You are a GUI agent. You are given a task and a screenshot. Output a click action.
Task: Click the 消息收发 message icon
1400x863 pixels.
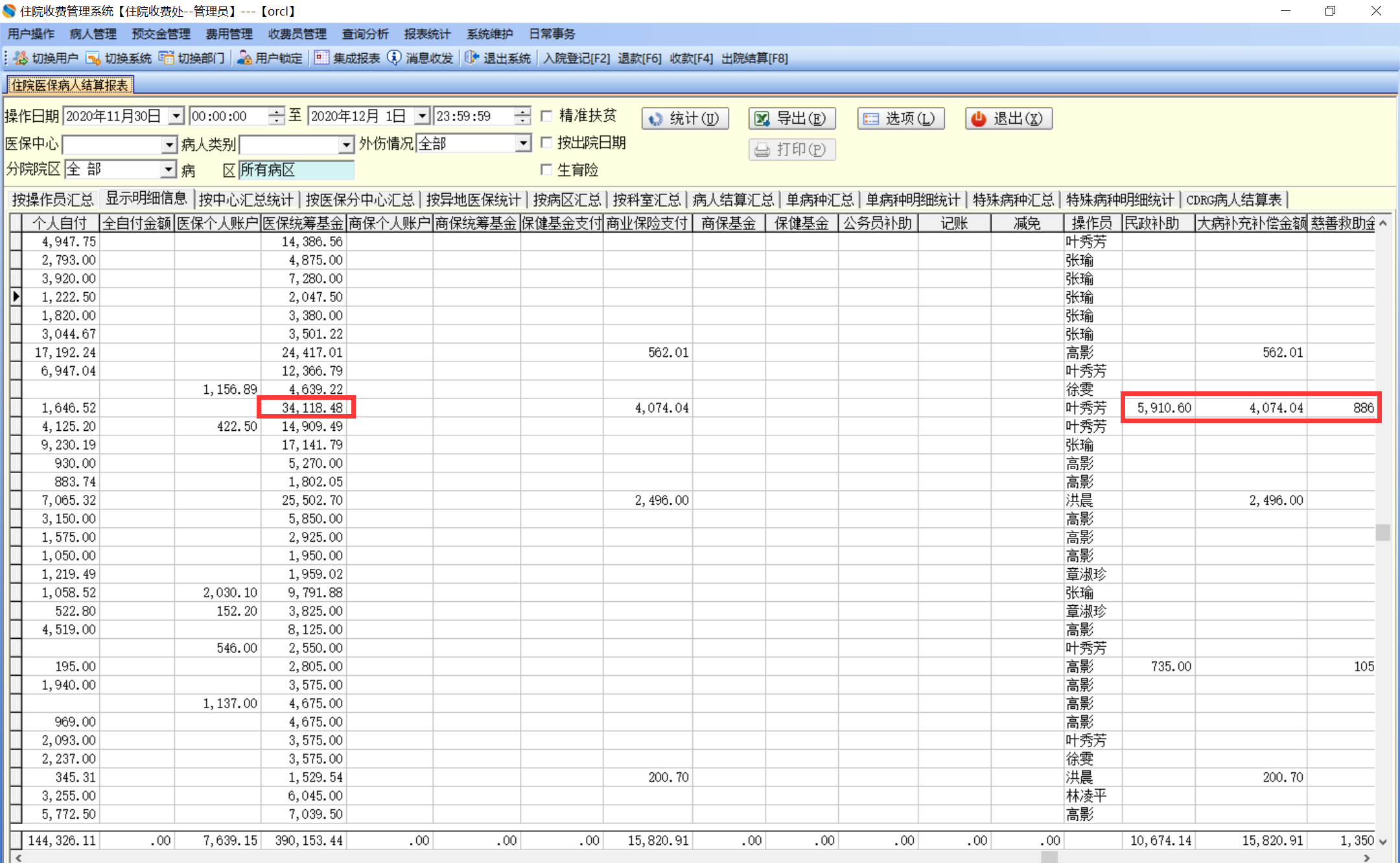coord(394,58)
